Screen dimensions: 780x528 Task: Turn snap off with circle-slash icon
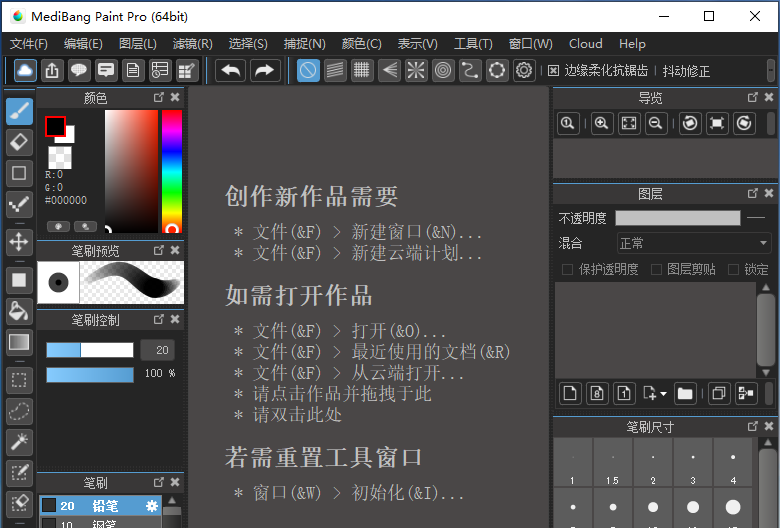[x=308, y=70]
